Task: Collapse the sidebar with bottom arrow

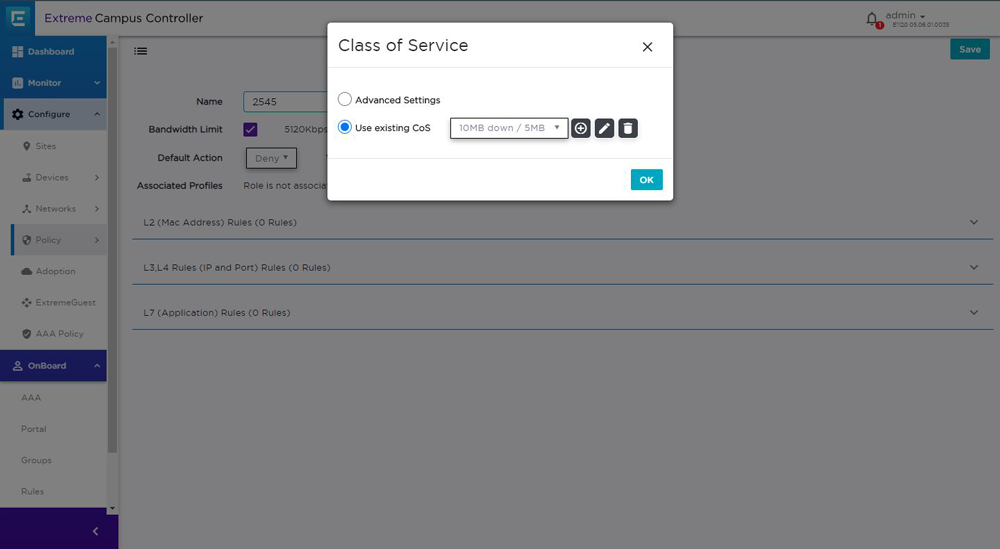Action: coord(95,531)
